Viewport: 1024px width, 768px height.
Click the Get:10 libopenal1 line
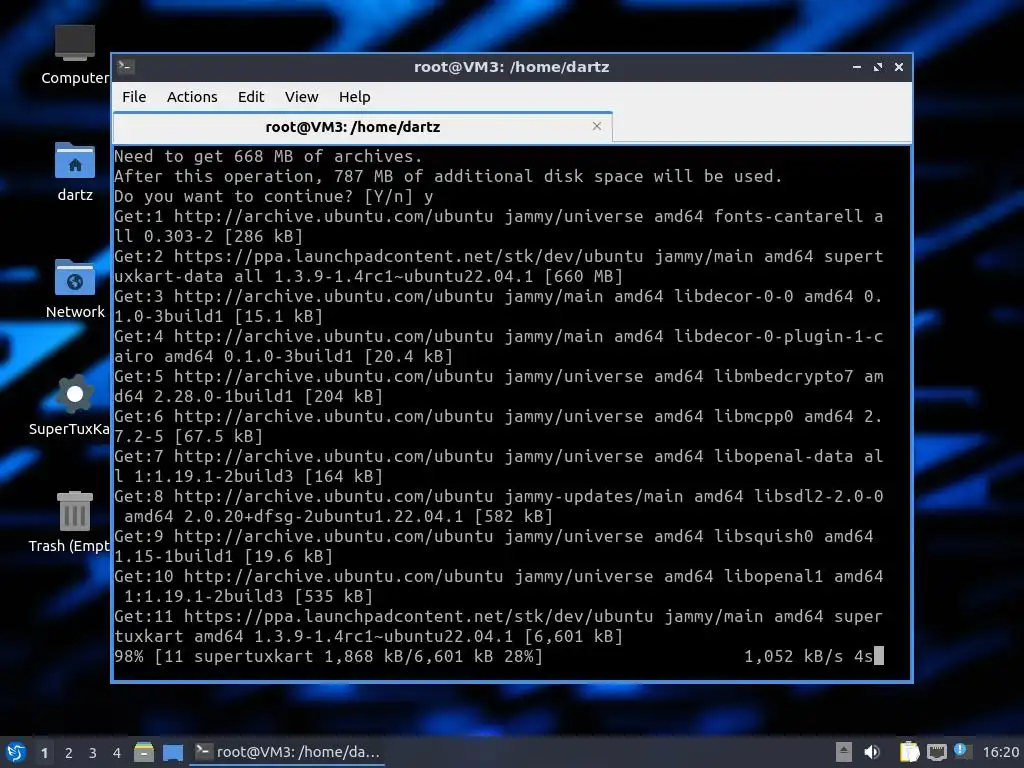[499, 586]
